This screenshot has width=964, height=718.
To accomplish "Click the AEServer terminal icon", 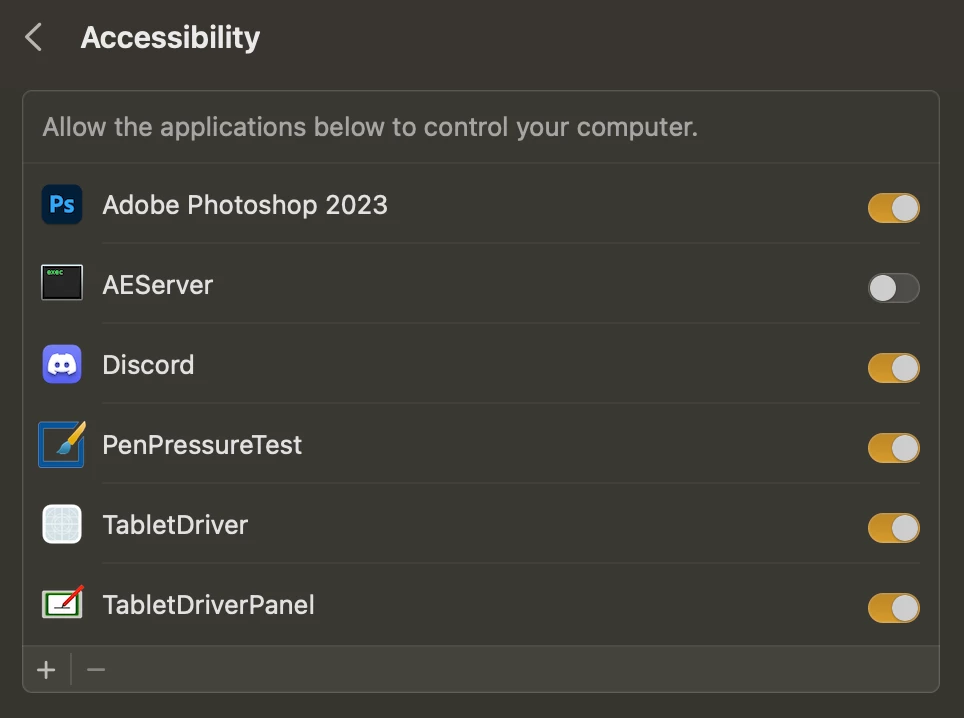I will 62,284.
